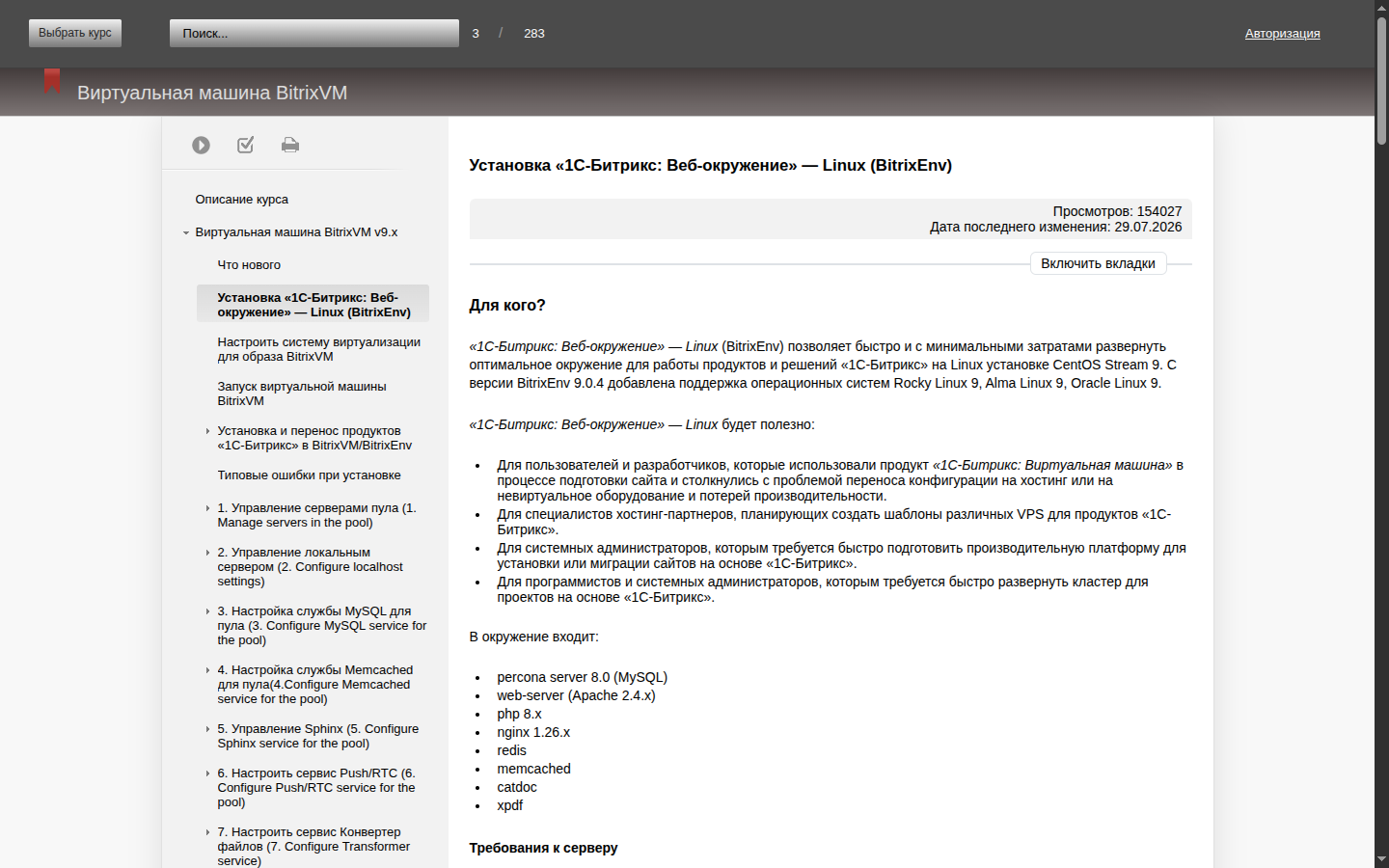1389x868 pixels.
Task: Open Запуск виртуальной машины BitrixVM lesson
Action: coord(301,393)
